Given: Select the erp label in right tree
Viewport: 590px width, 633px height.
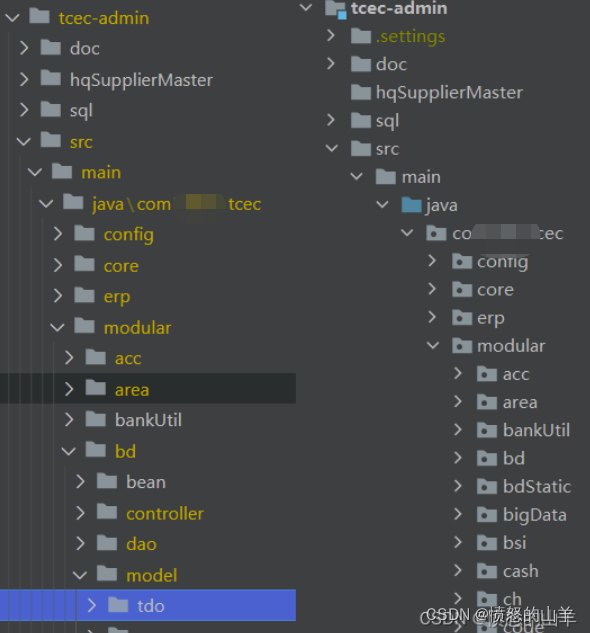Looking at the screenshot, I should coord(491,319).
